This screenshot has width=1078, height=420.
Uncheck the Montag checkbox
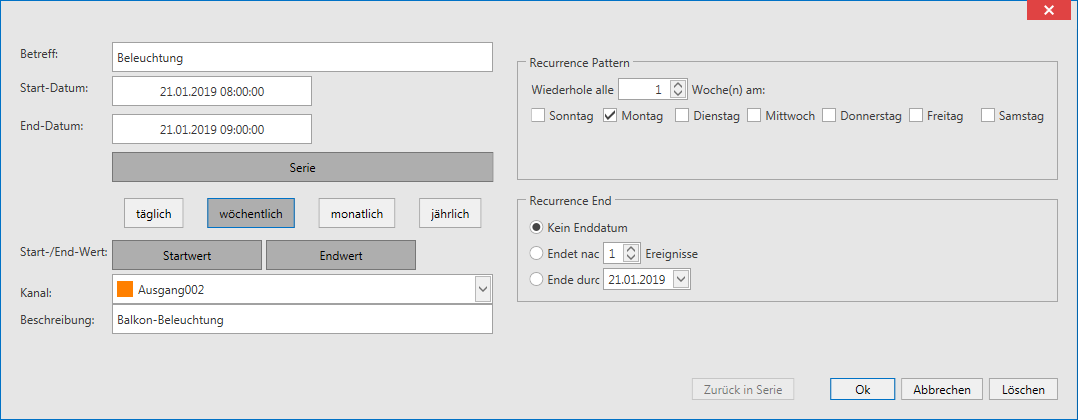(x=610, y=116)
